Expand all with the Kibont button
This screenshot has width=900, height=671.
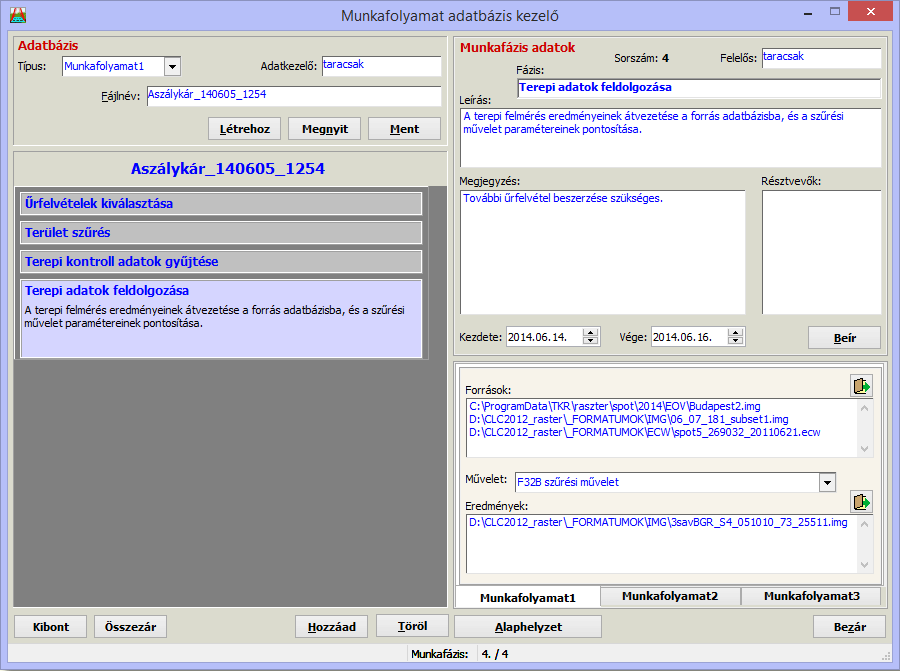pyautogui.click(x=50, y=627)
